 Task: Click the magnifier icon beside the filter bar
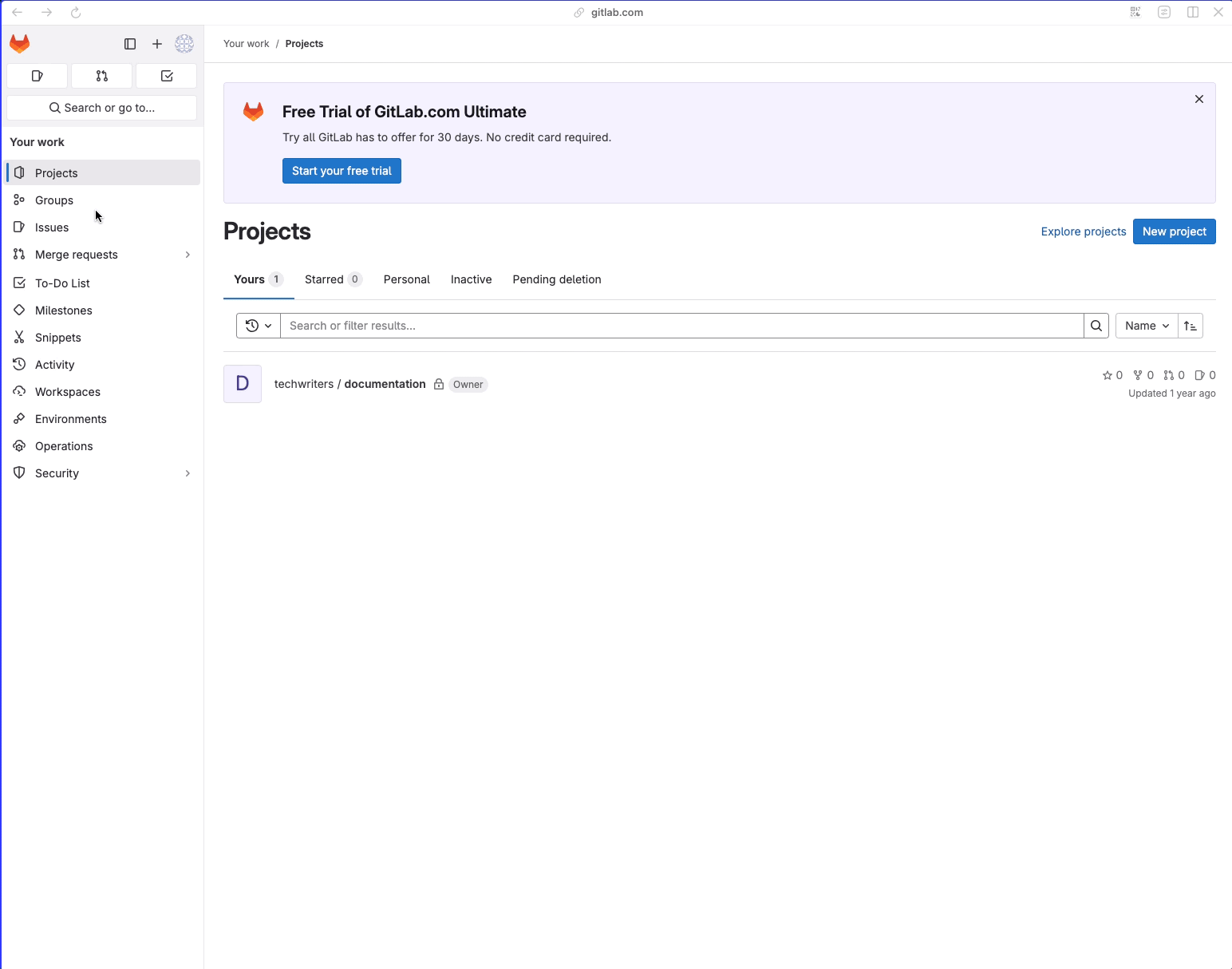click(1096, 325)
